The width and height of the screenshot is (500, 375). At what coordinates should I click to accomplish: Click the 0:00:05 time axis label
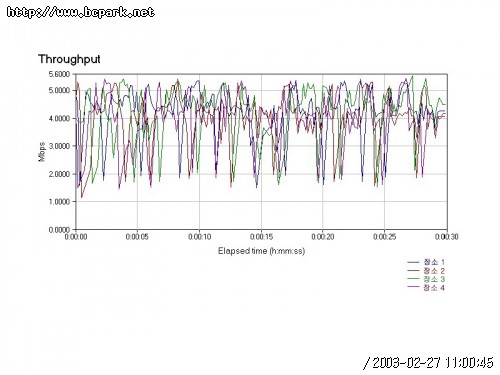coord(137,237)
